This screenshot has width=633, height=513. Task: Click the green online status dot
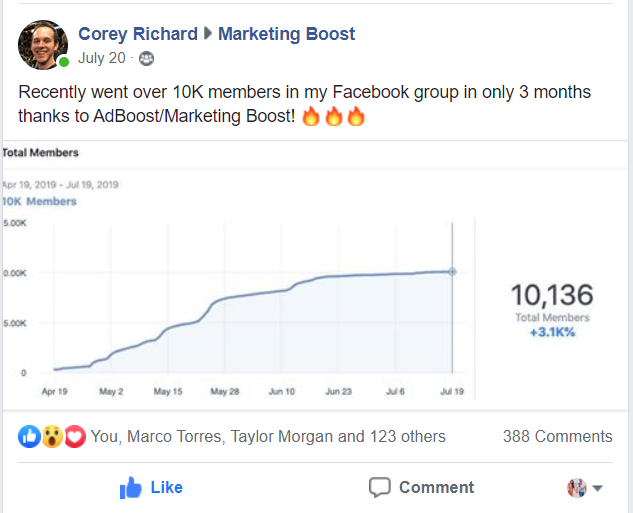click(64, 62)
